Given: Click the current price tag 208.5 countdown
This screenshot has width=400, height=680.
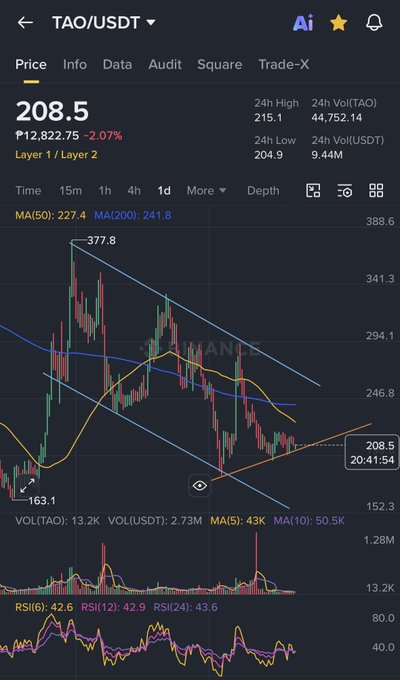Looking at the screenshot, I should (373, 452).
